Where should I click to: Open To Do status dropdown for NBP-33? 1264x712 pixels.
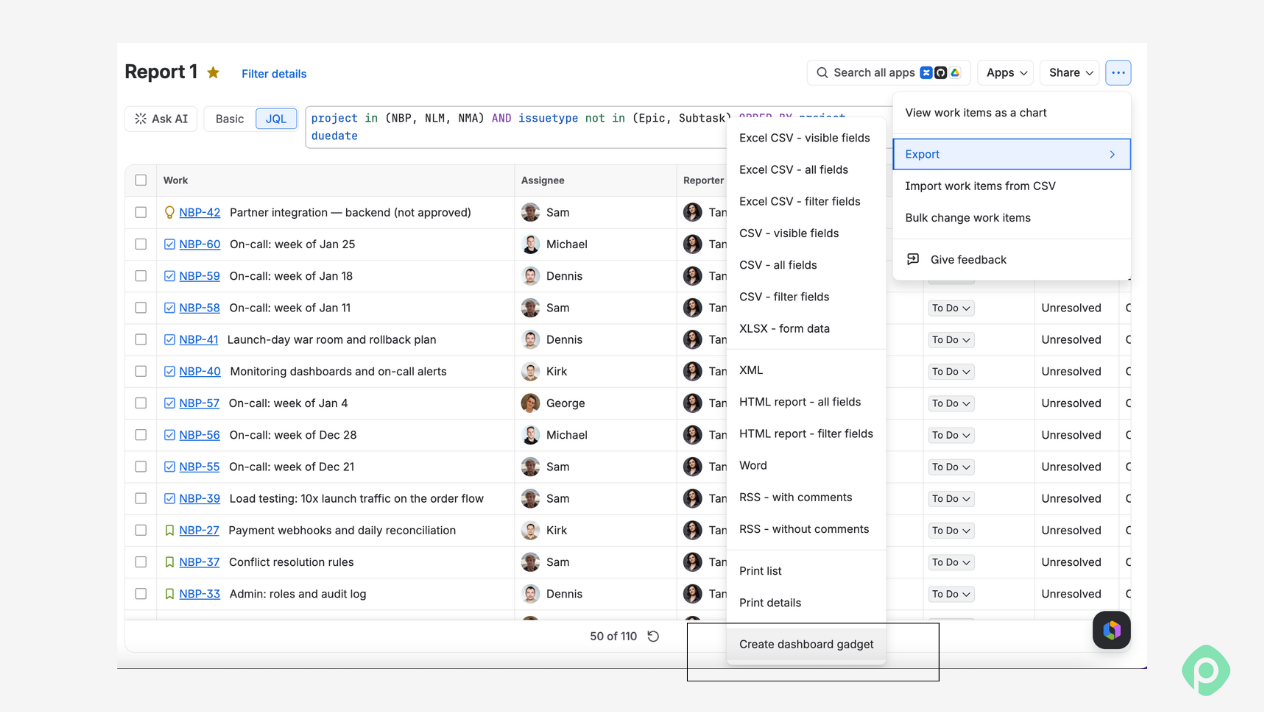coord(951,594)
